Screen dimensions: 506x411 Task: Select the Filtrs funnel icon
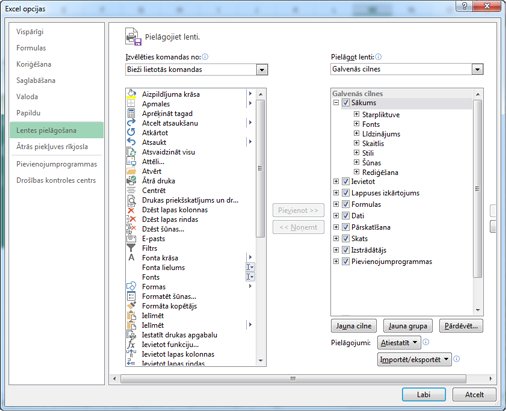point(131,248)
